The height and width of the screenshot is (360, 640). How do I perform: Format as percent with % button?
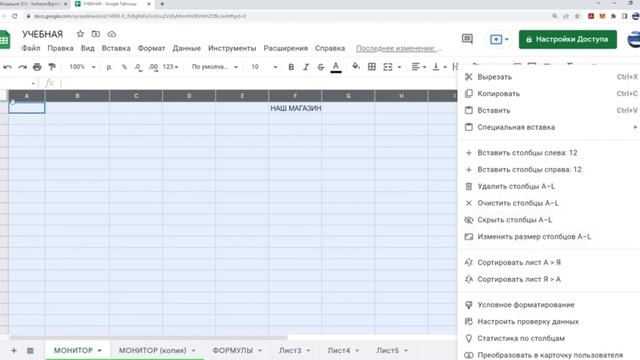pos(124,67)
